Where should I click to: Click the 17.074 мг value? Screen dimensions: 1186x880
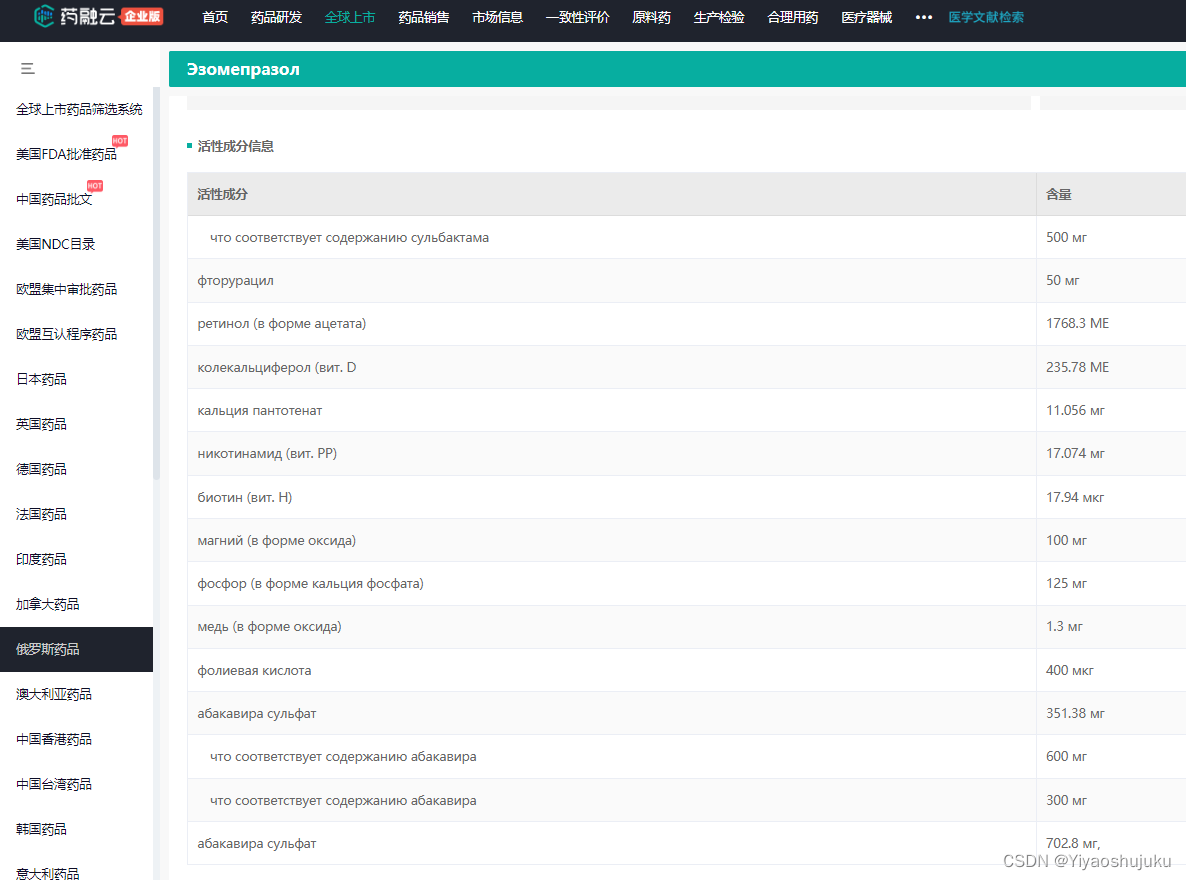[1075, 453]
